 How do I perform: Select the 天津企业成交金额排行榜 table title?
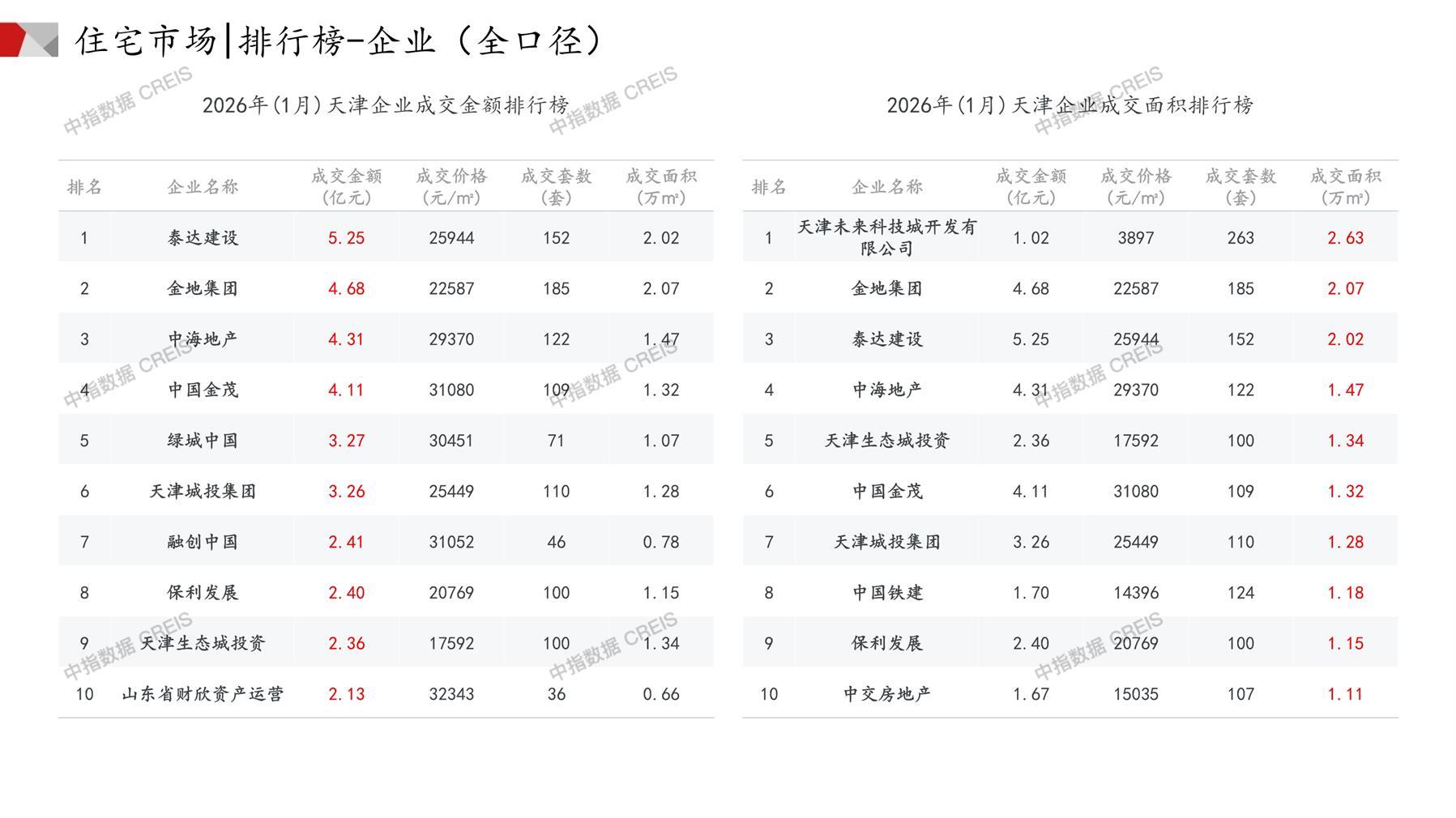(x=386, y=105)
